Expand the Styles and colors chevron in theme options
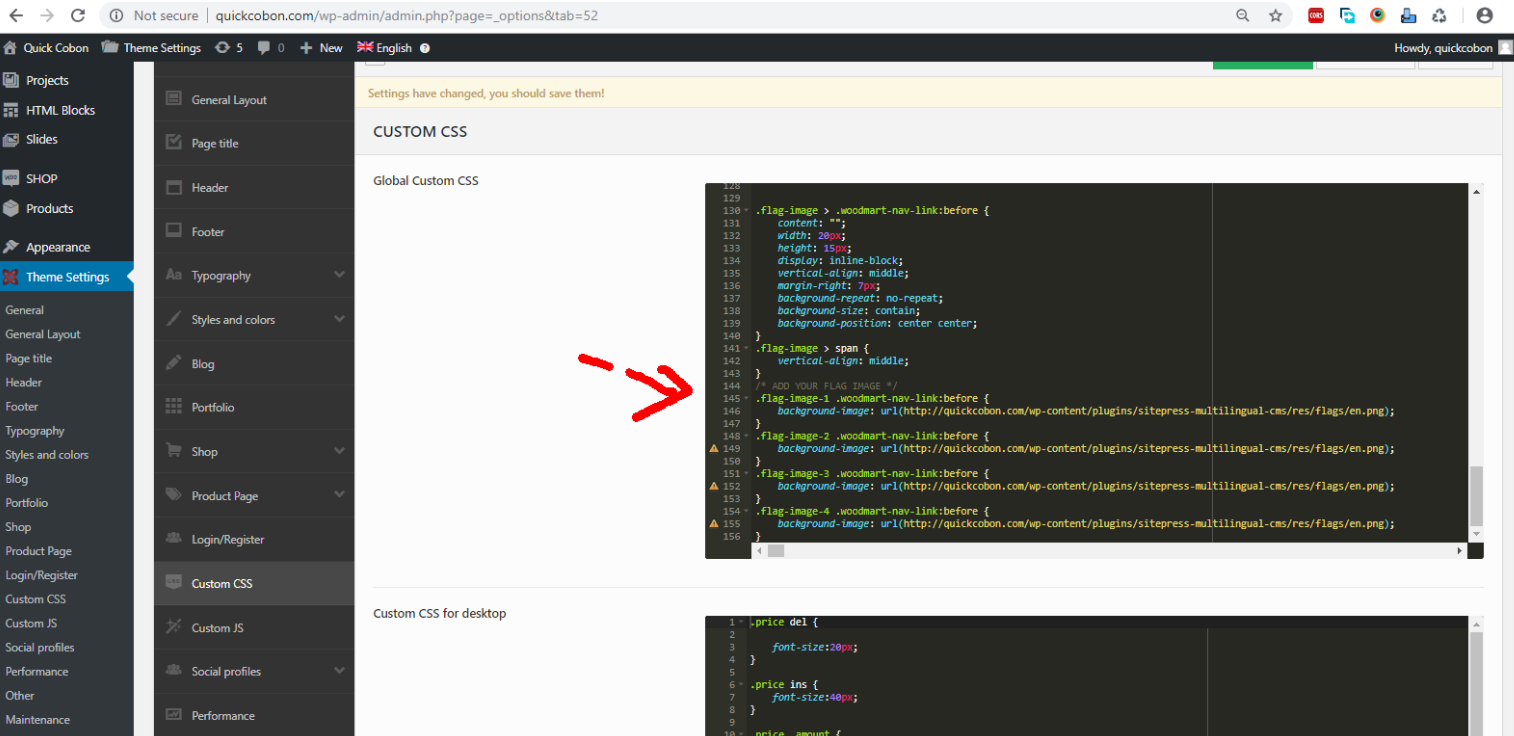The height and width of the screenshot is (736, 1514). point(339,319)
